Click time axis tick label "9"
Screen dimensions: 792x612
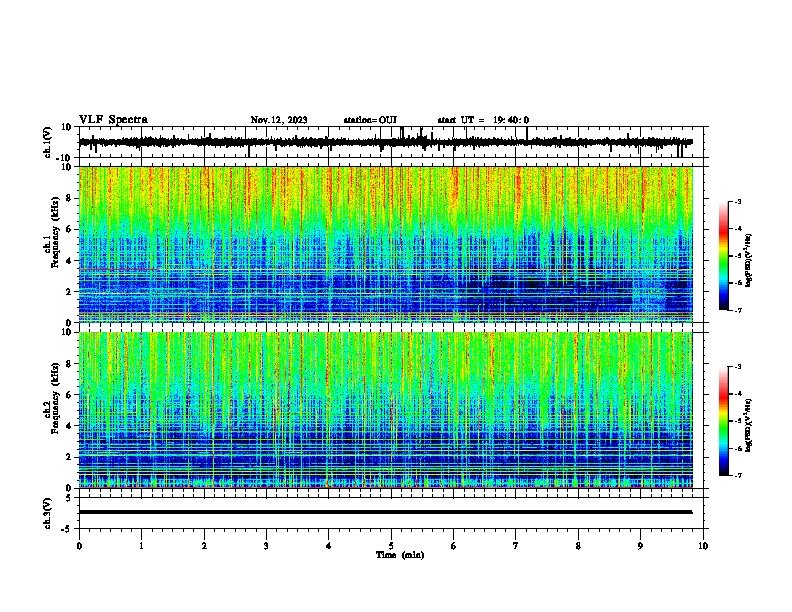point(640,546)
